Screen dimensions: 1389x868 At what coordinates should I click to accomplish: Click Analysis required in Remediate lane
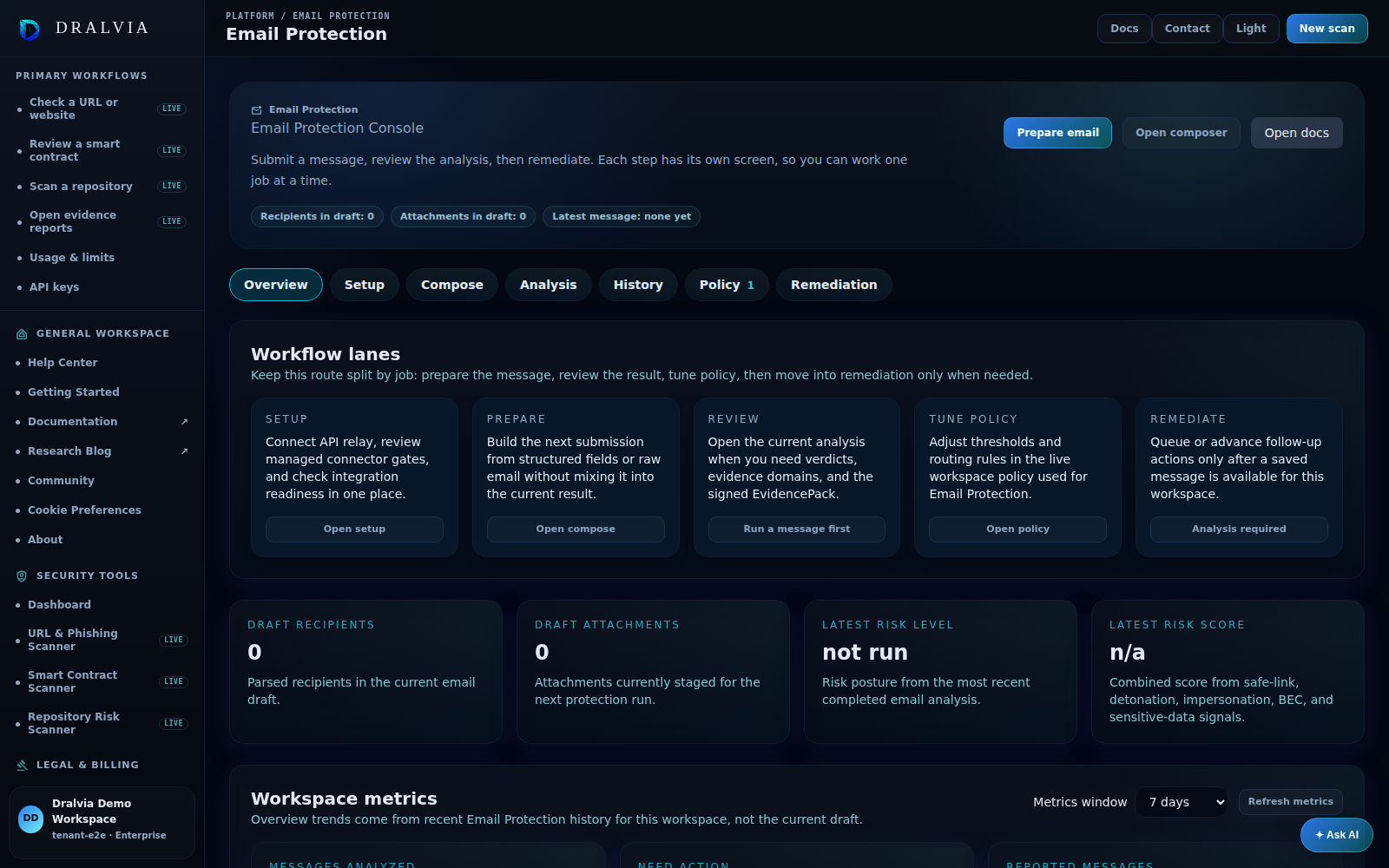(1239, 529)
